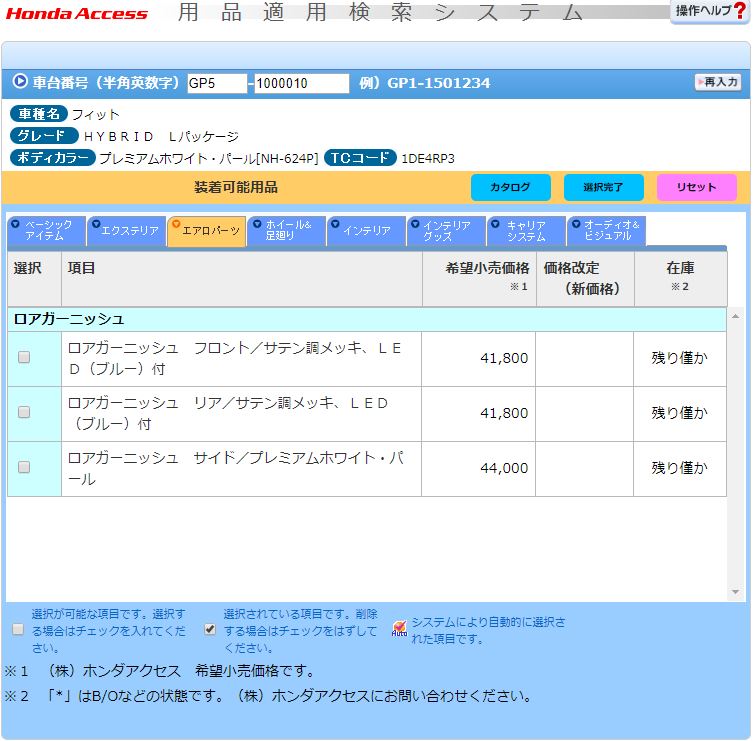Click the scrollbar up arrow
The height and width of the screenshot is (741, 754).
point(735,316)
